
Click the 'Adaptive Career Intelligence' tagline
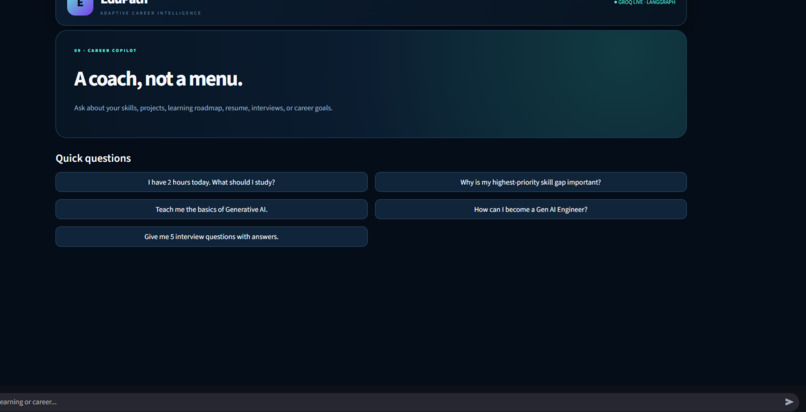tap(151, 13)
